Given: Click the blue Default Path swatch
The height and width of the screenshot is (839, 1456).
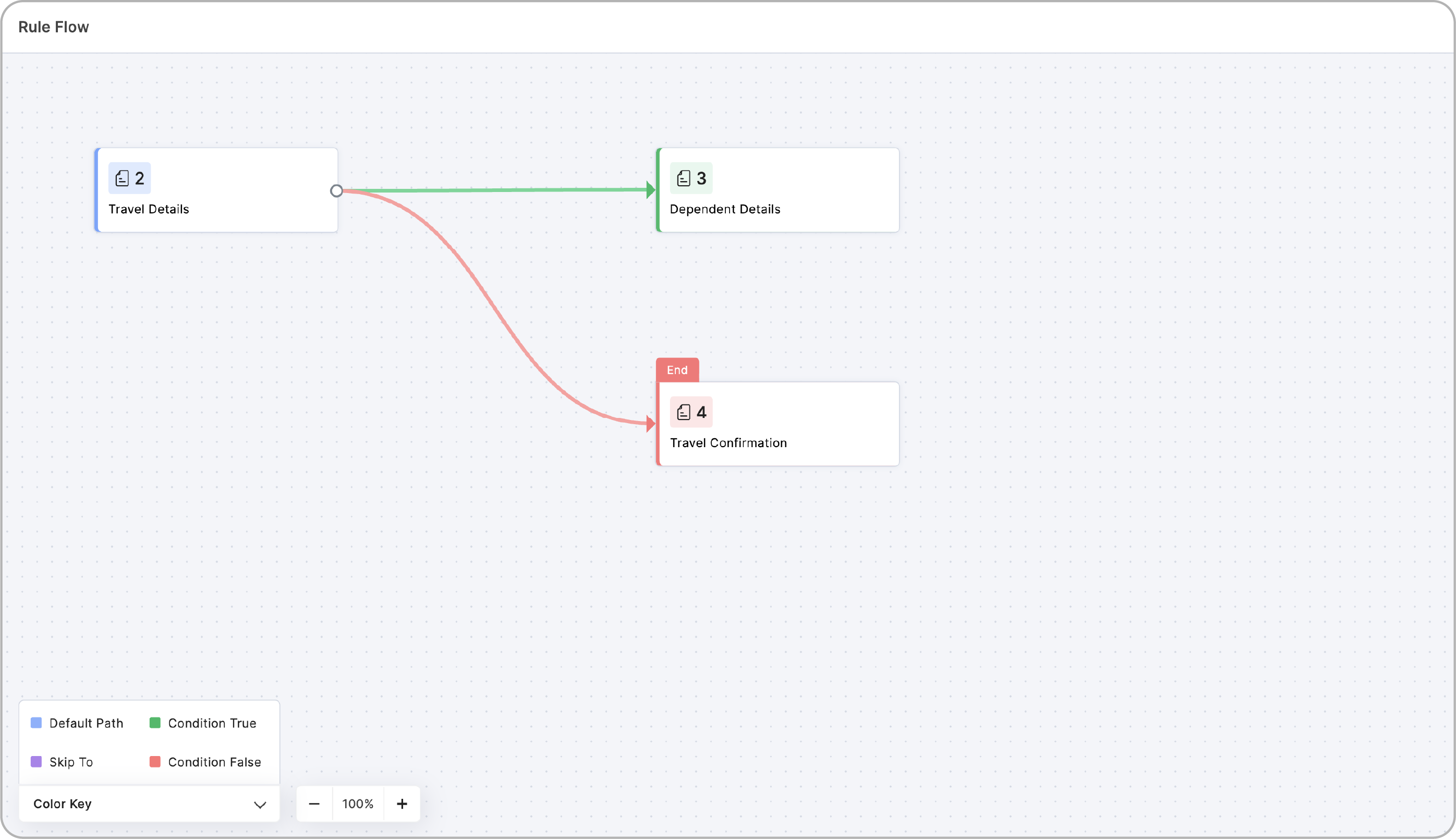Looking at the screenshot, I should click(37, 723).
